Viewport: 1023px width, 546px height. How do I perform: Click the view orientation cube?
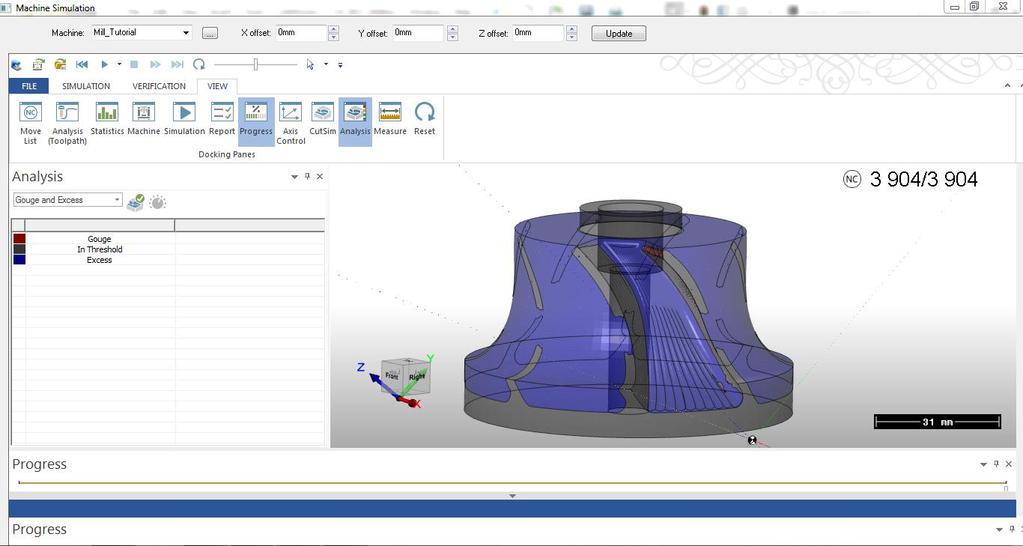click(x=405, y=376)
